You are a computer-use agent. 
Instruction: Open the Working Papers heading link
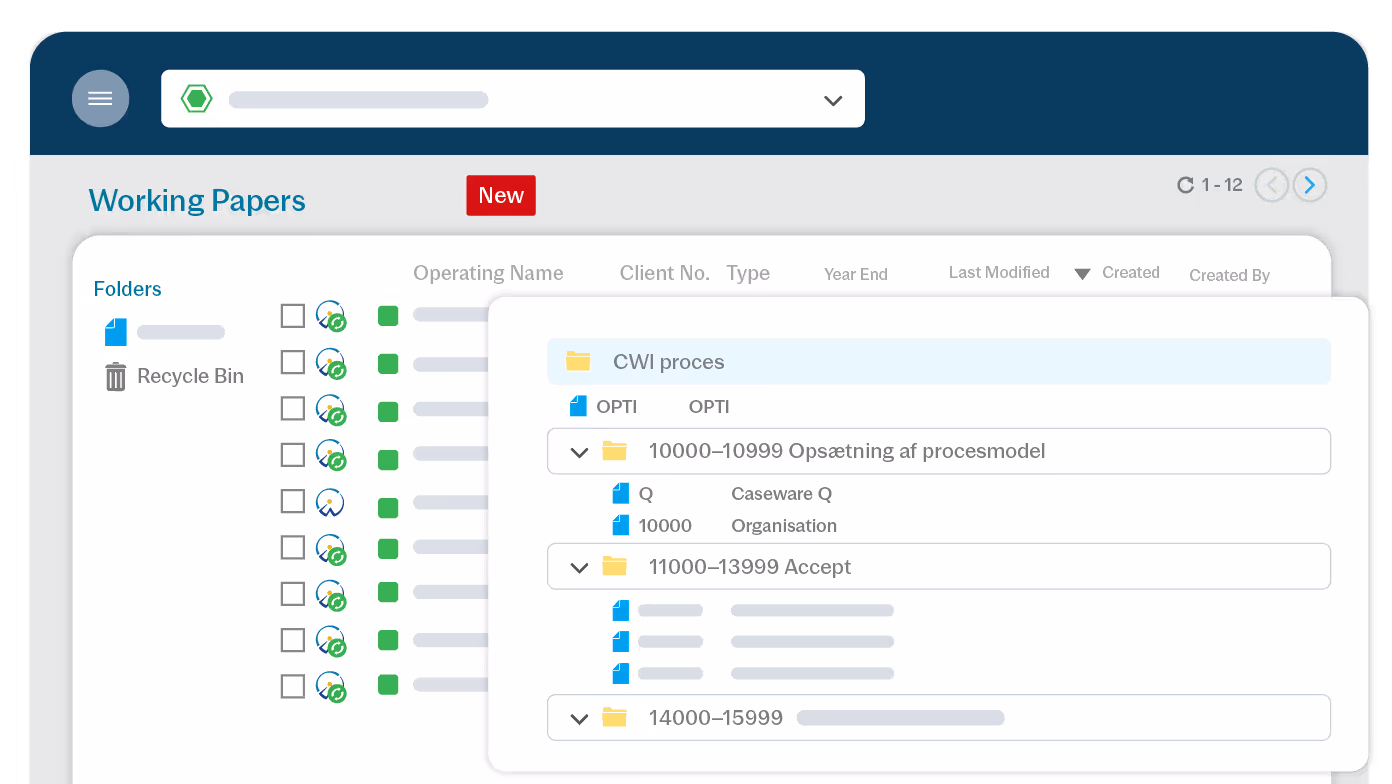(x=197, y=200)
